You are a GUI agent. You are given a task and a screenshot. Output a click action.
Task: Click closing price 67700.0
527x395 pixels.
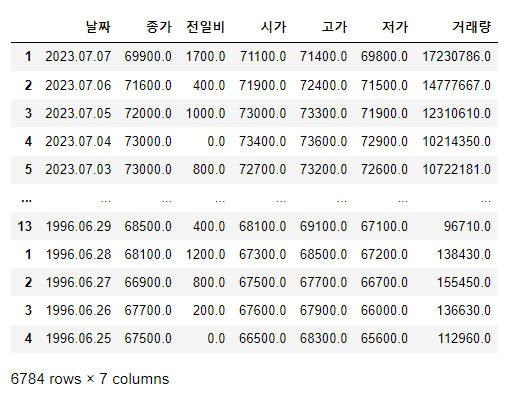pos(148,310)
